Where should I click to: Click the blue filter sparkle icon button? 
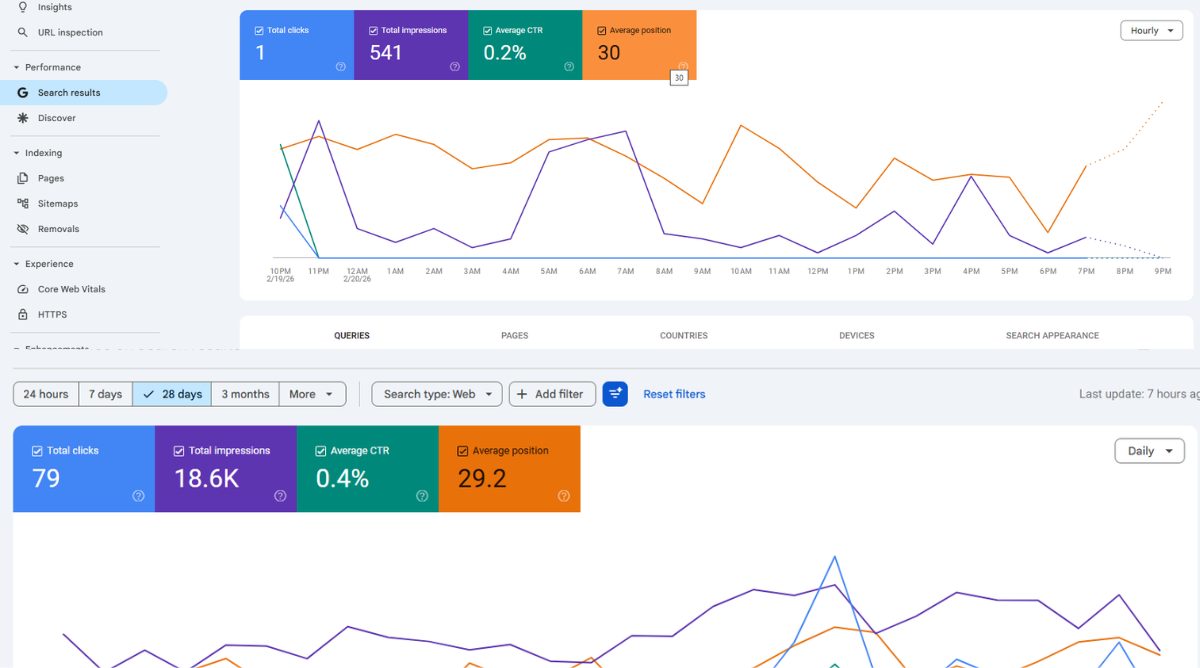(x=615, y=394)
